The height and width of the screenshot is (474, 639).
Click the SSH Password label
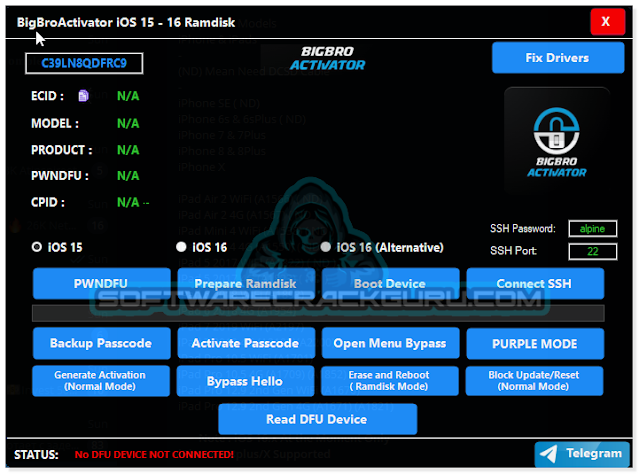point(522,228)
